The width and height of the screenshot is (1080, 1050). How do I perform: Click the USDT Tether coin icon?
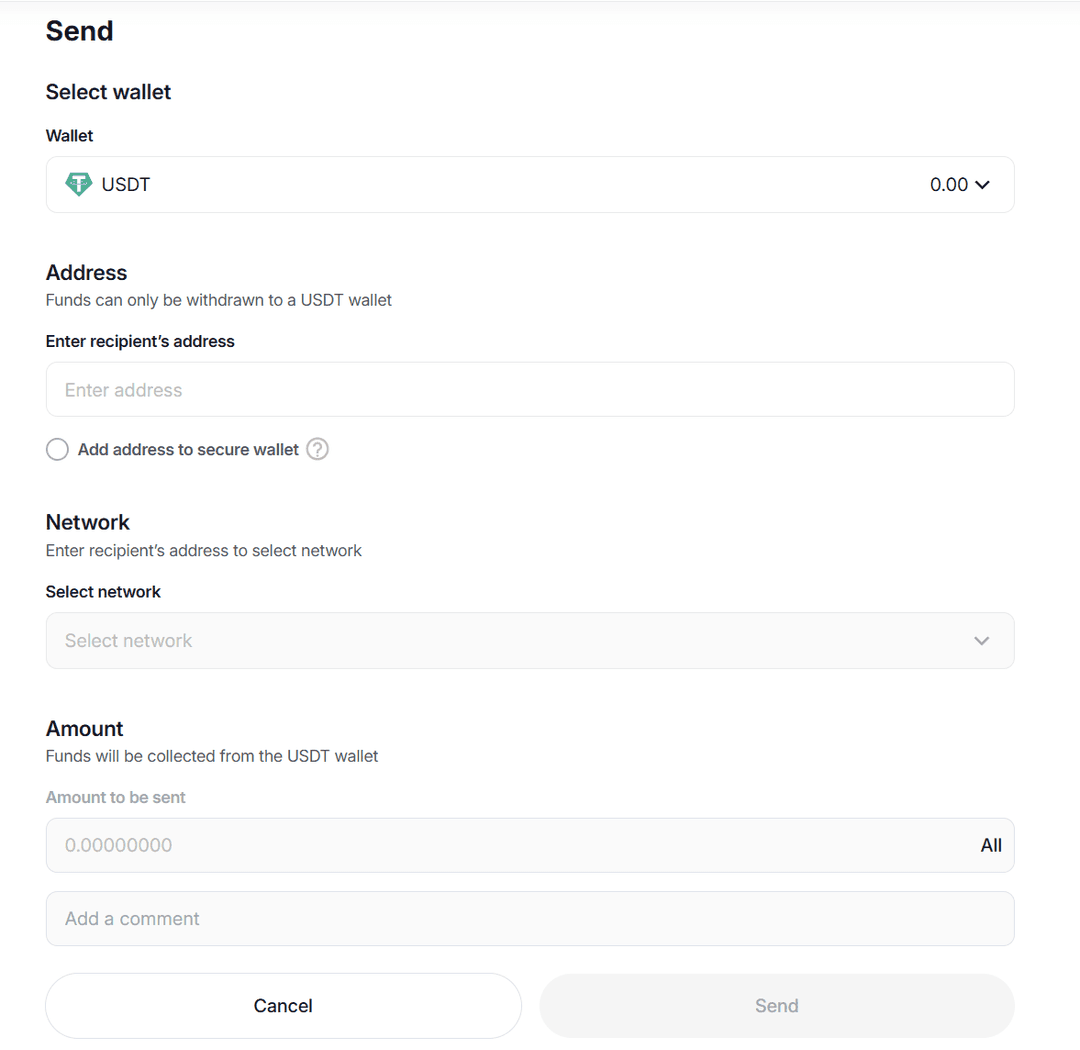[78, 184]
